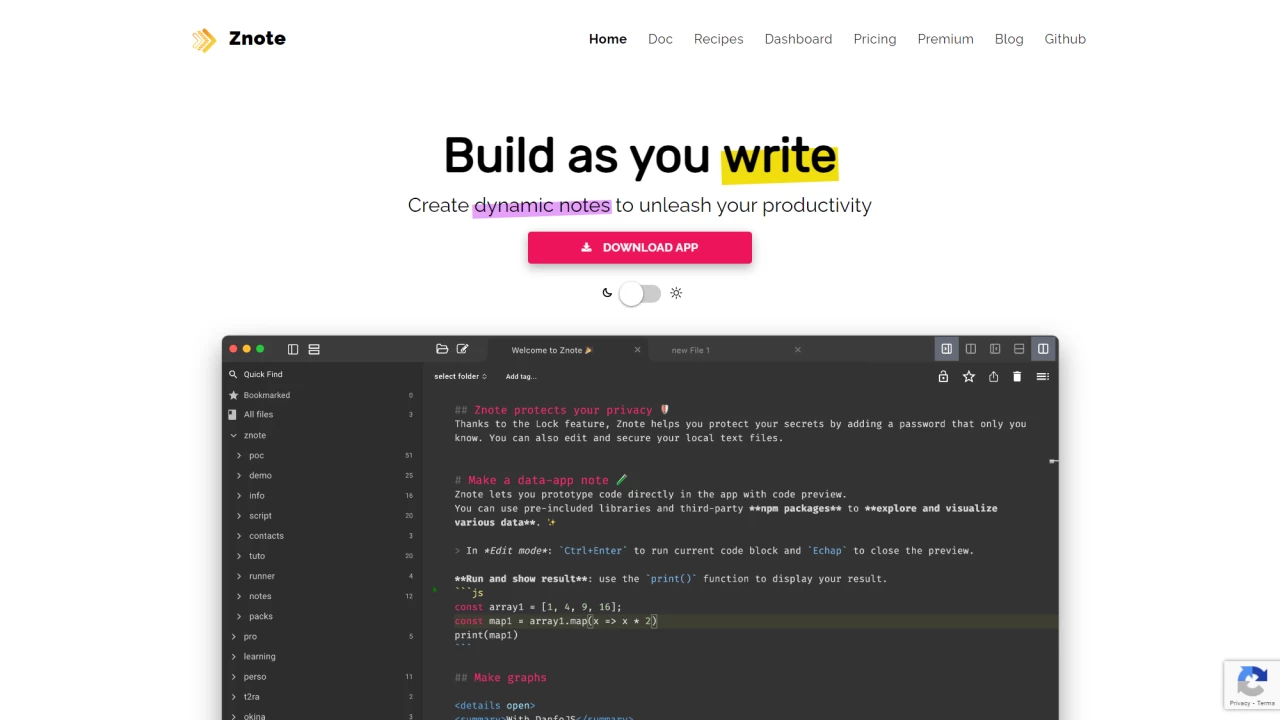Expand the tuto folder chevron
Image resolution: width=1280 pixels, height=720 pixels.
coord(239,556)
